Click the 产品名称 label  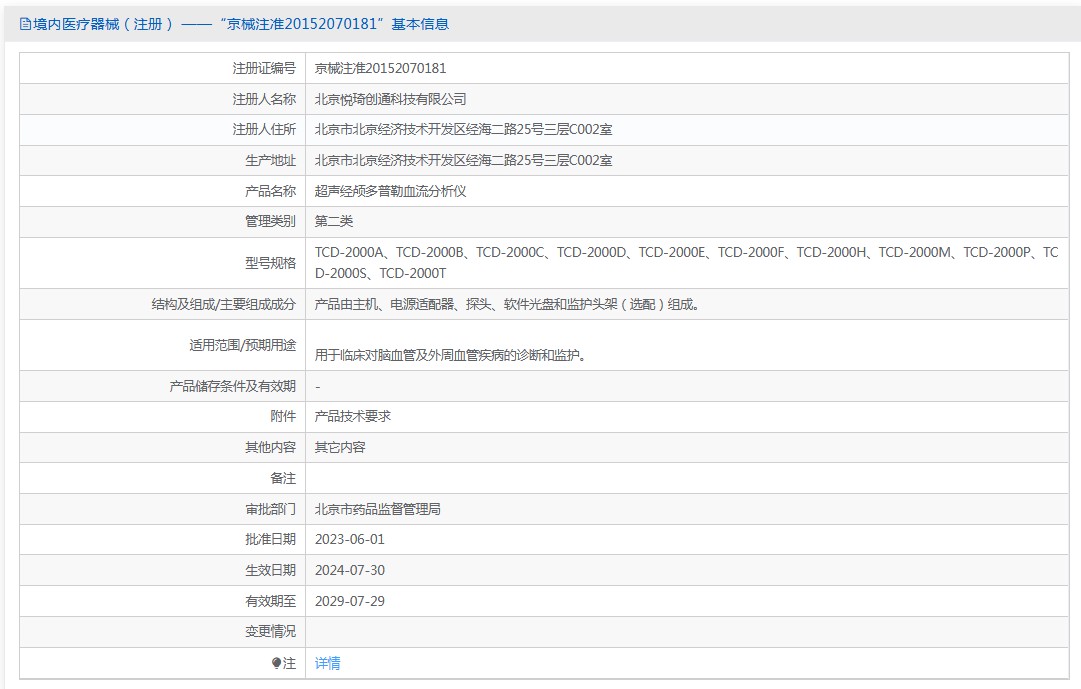[x=270, y=191]
